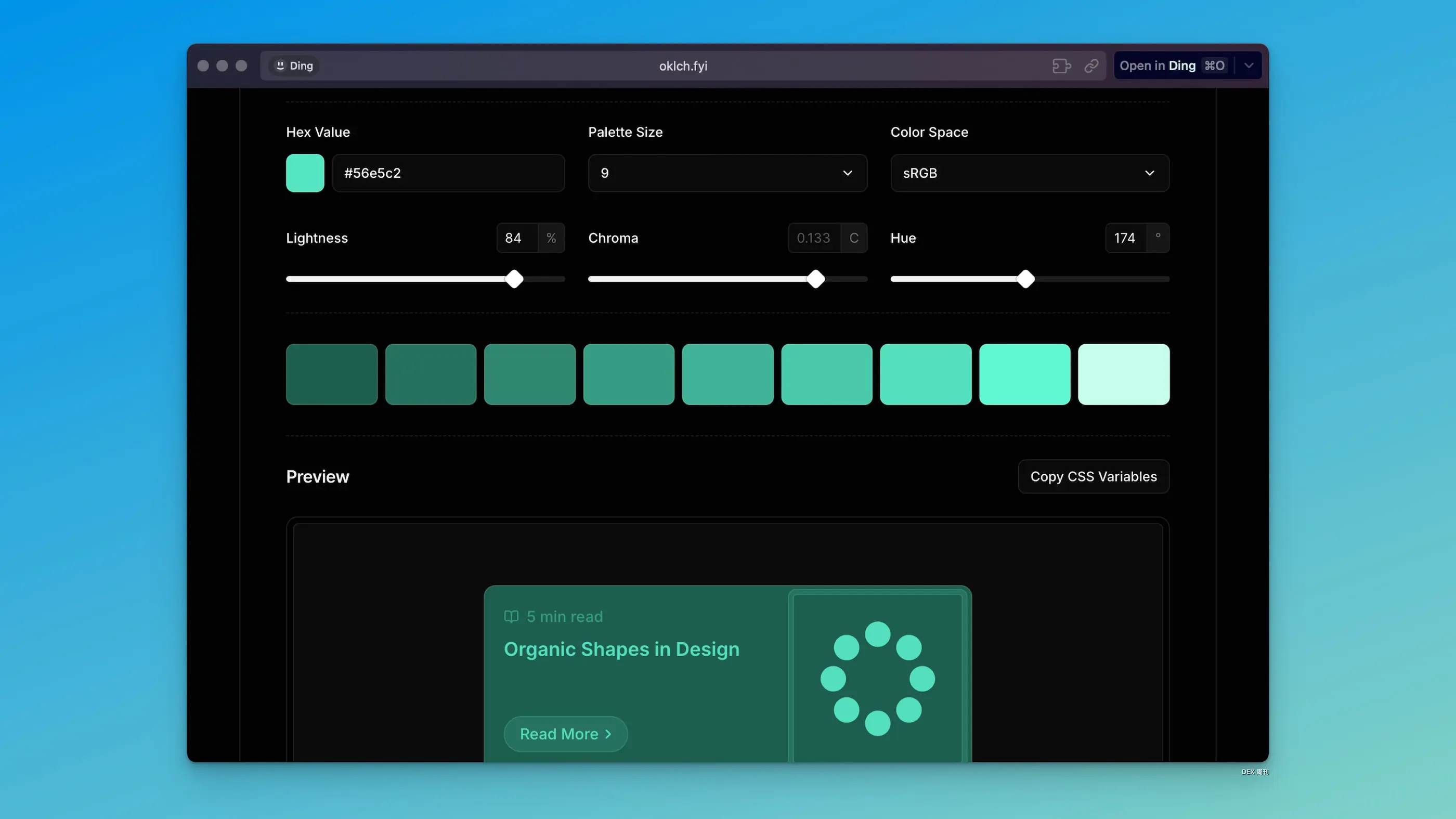This screenshot has width=1456, height=819.
Task: Select the fourth palette swatch
Action: (x=629, y=374)
